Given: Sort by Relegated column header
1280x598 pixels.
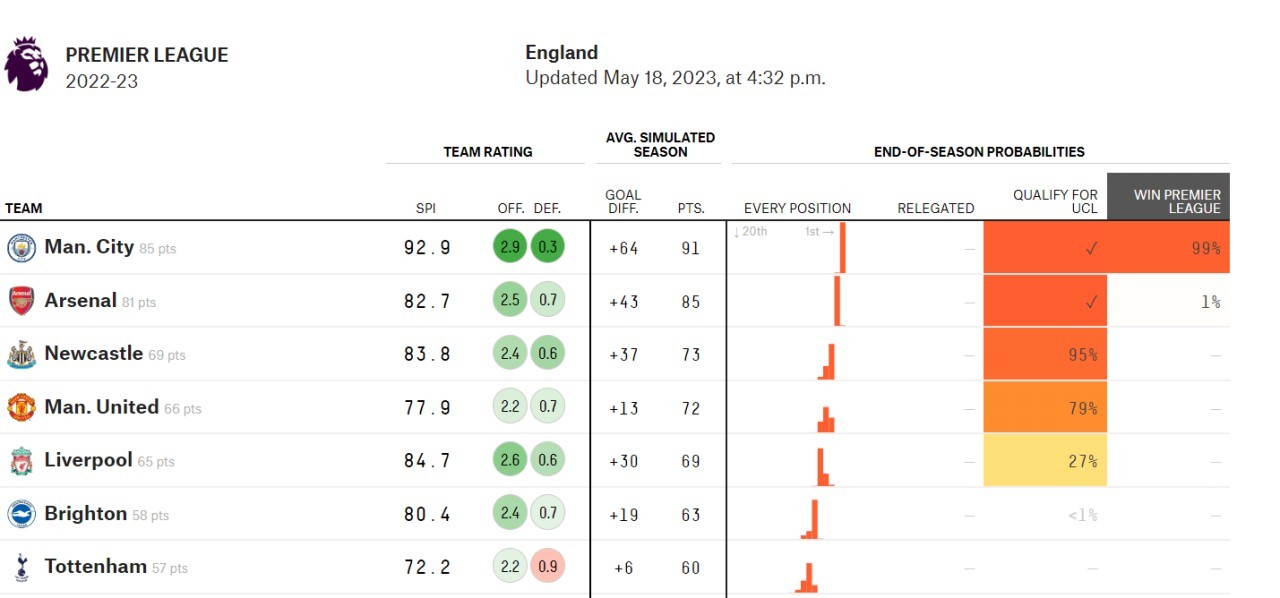Looking at the screenshot, I should (x=935, y=209).
